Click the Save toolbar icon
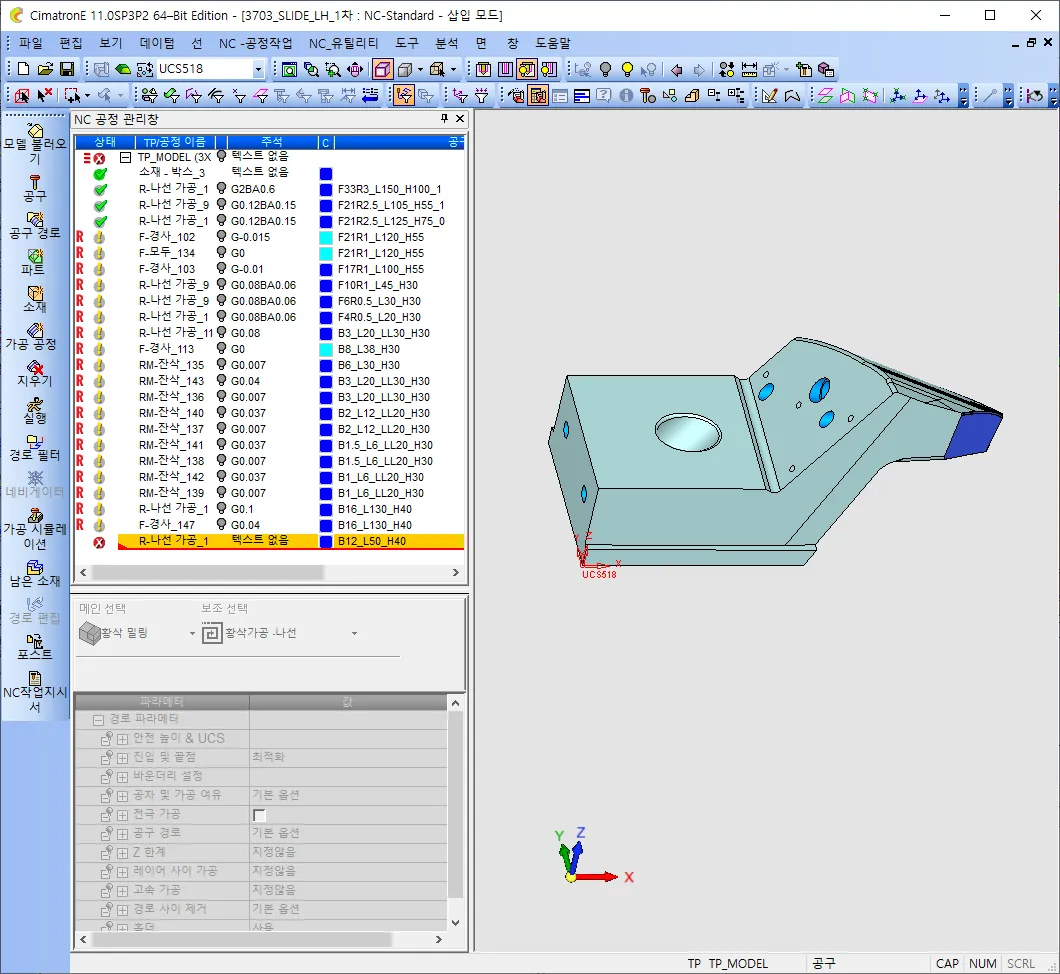1060x974 pixels. [x=67, y=69]
